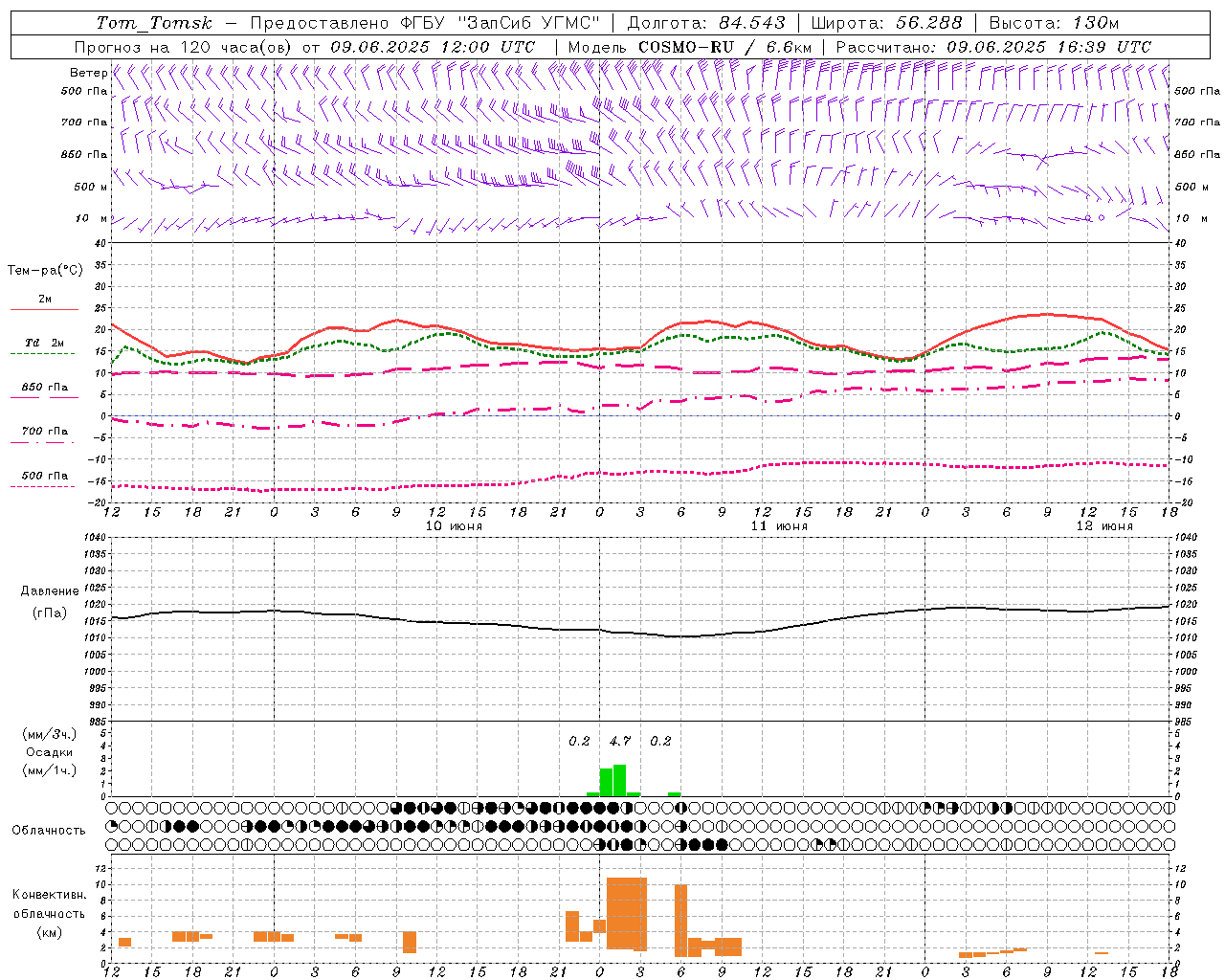Click the 11 июня date label
The width and height of the screenshot is (1225, 980).
pyautogui.click(x=779, y=526)
